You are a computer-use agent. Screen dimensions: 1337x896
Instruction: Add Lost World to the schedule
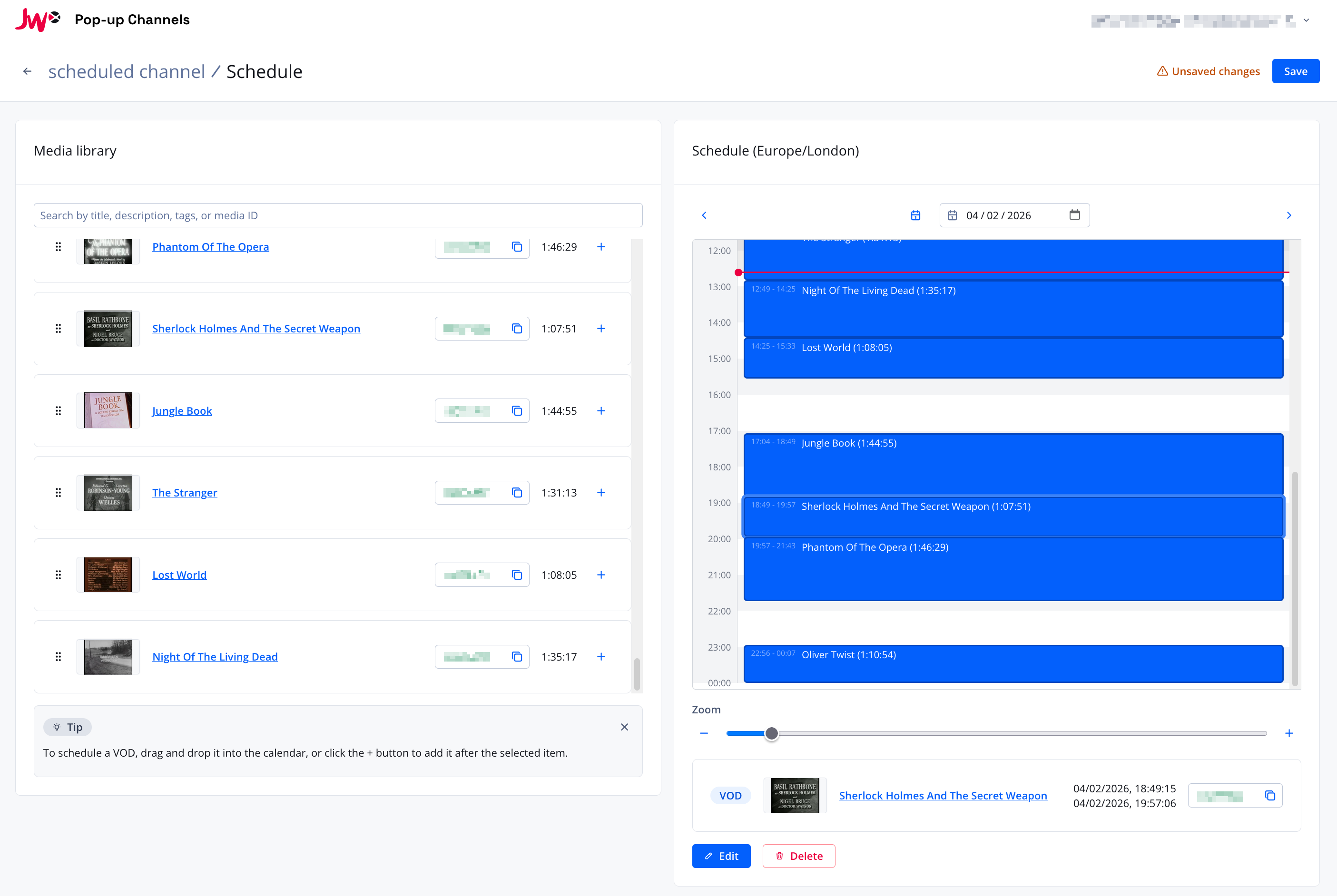pyautogui.click(x=601, y=575)
